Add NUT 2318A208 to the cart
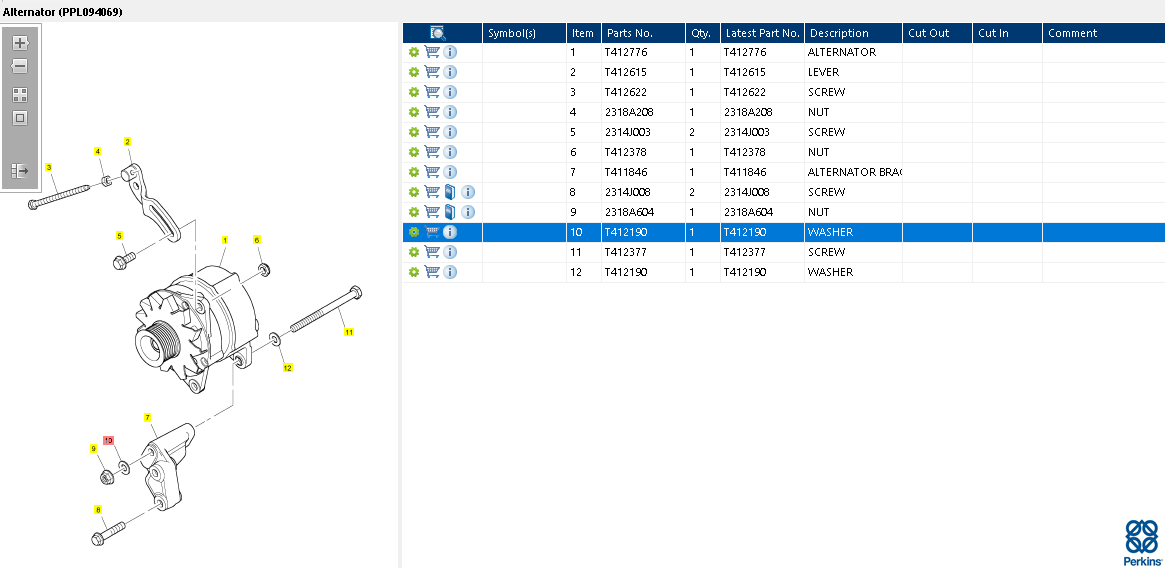 coord(432,112)
